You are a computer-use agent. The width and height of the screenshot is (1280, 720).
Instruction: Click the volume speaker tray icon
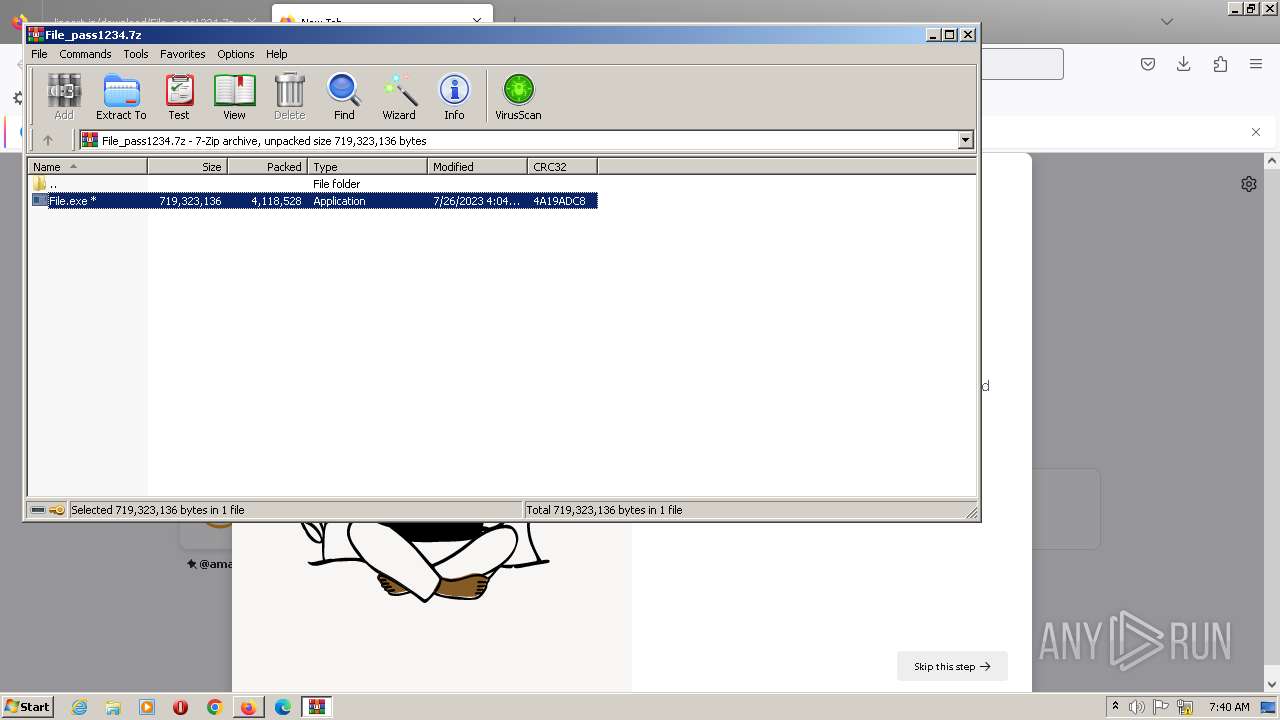[x=1137, y=707]
